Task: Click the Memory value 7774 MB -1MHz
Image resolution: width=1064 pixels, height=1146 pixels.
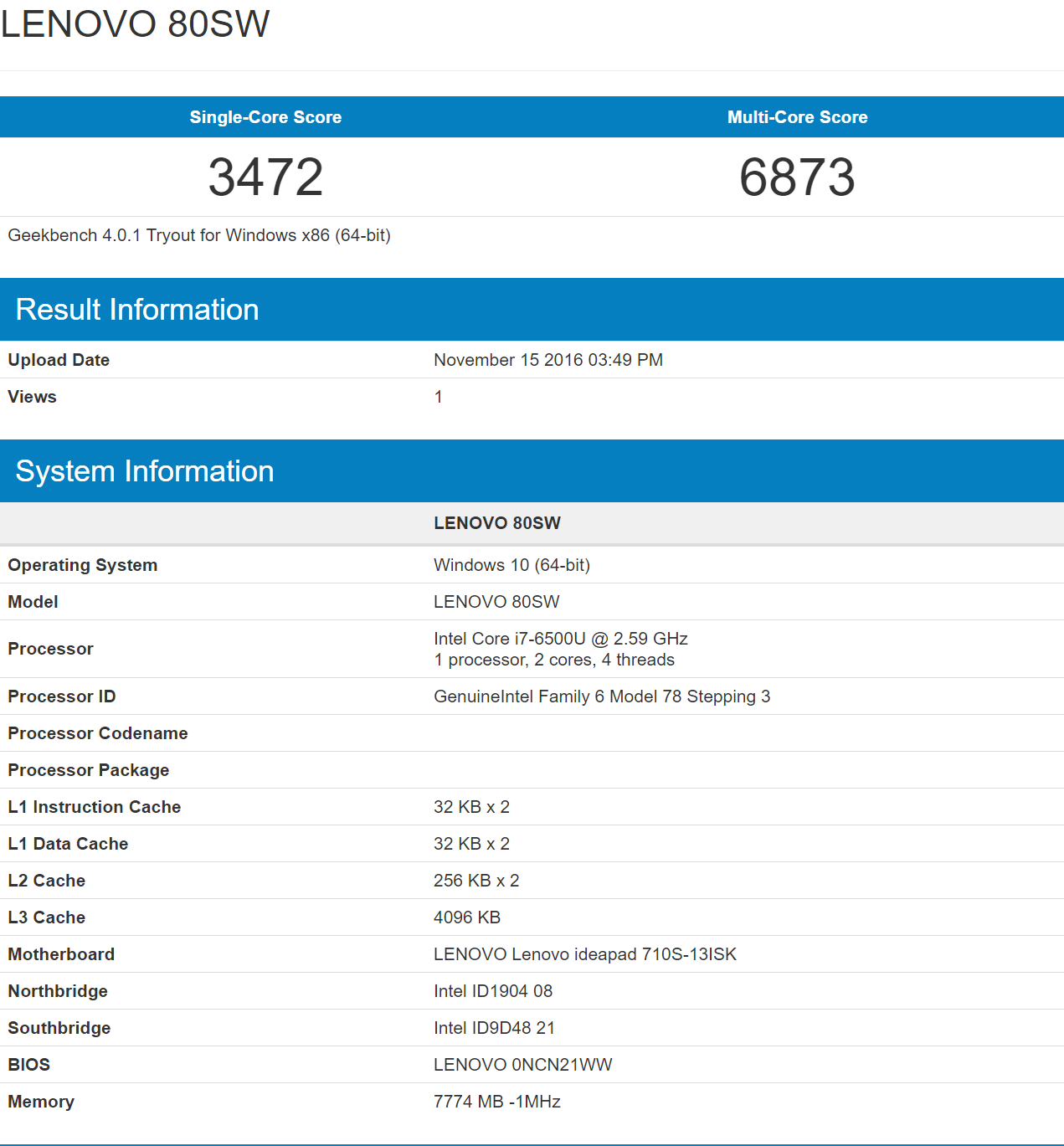Action: pyautogui.click(x=497, y=1102)
